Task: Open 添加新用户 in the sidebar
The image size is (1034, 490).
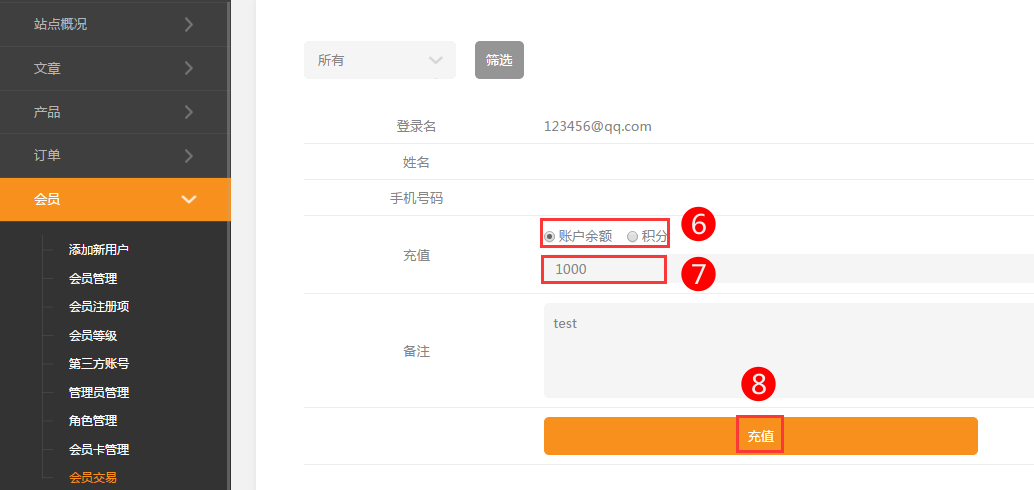Action: [x=98, y=250]
